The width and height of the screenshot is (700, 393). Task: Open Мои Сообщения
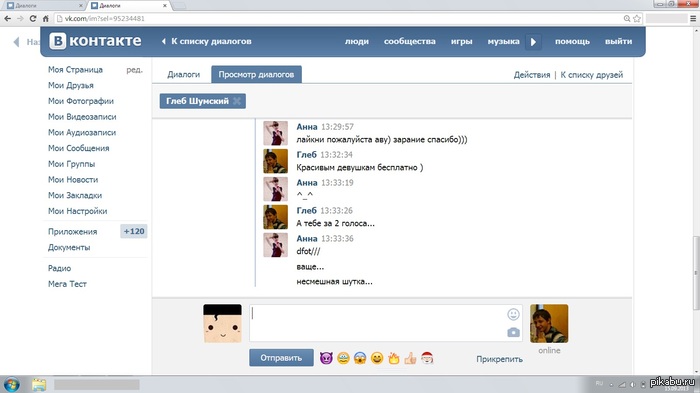point(79,148)
